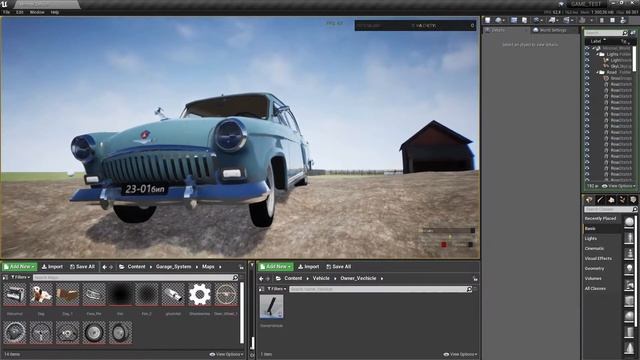Click Vehicle in the right breadcrumb path

pyautogui.click(x=321, y=278)
